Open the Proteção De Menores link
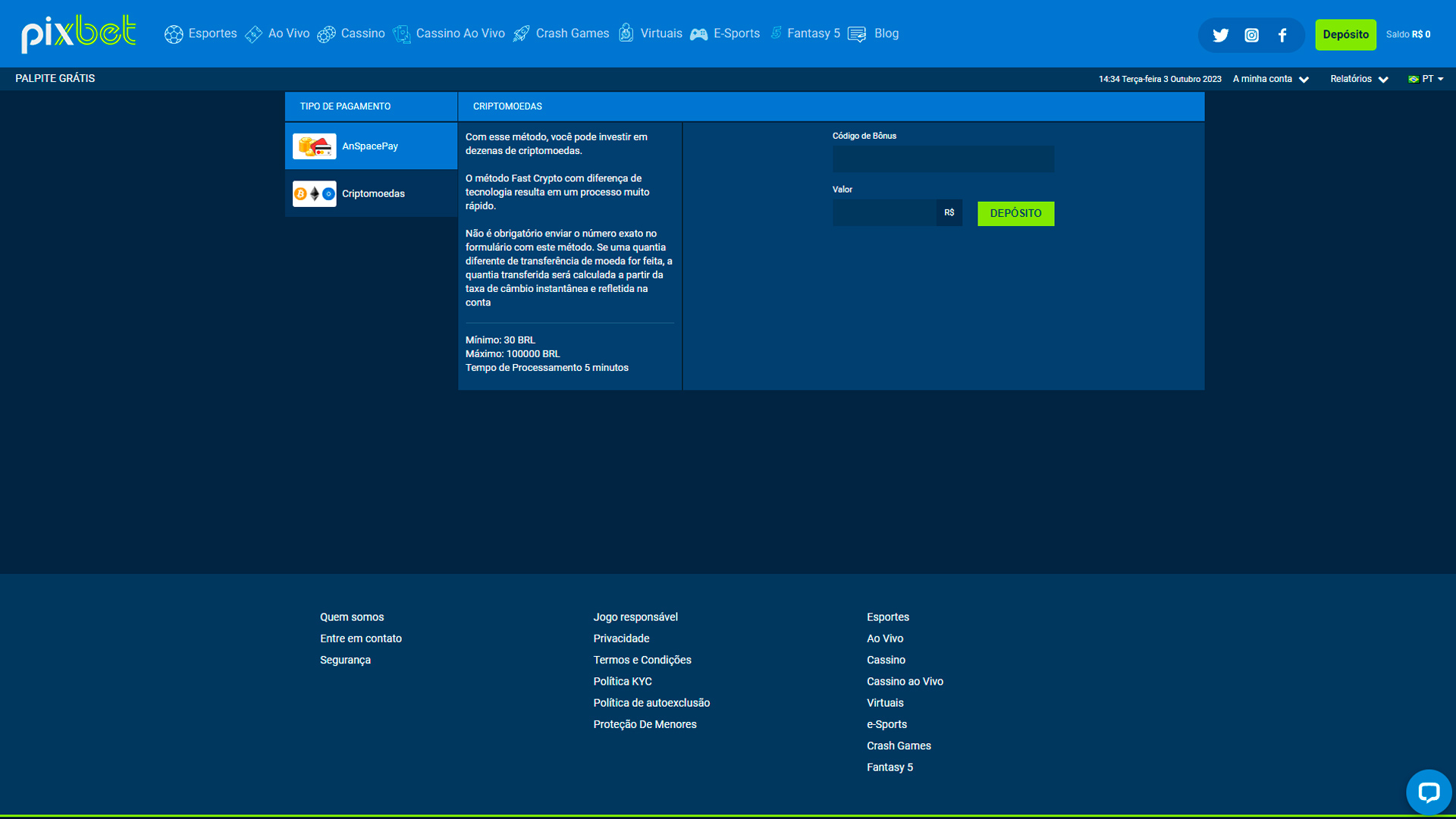Image resolution: width=1456 pixels, height=819 pixels. (x=645, y=724)
